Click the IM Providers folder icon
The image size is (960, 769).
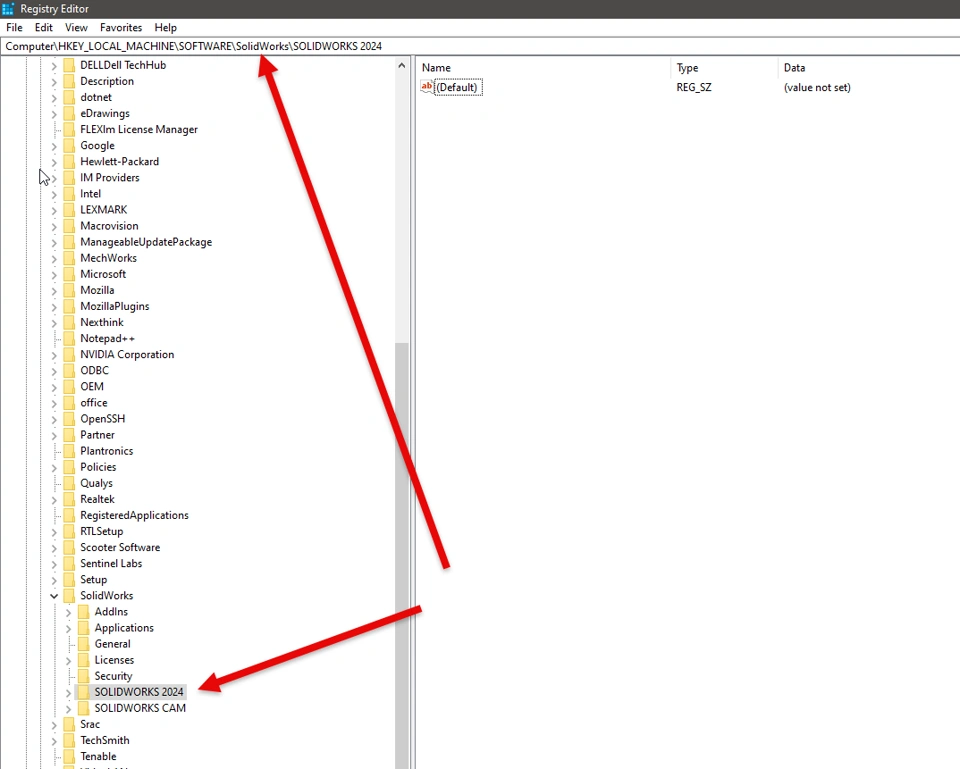[69, 178]
